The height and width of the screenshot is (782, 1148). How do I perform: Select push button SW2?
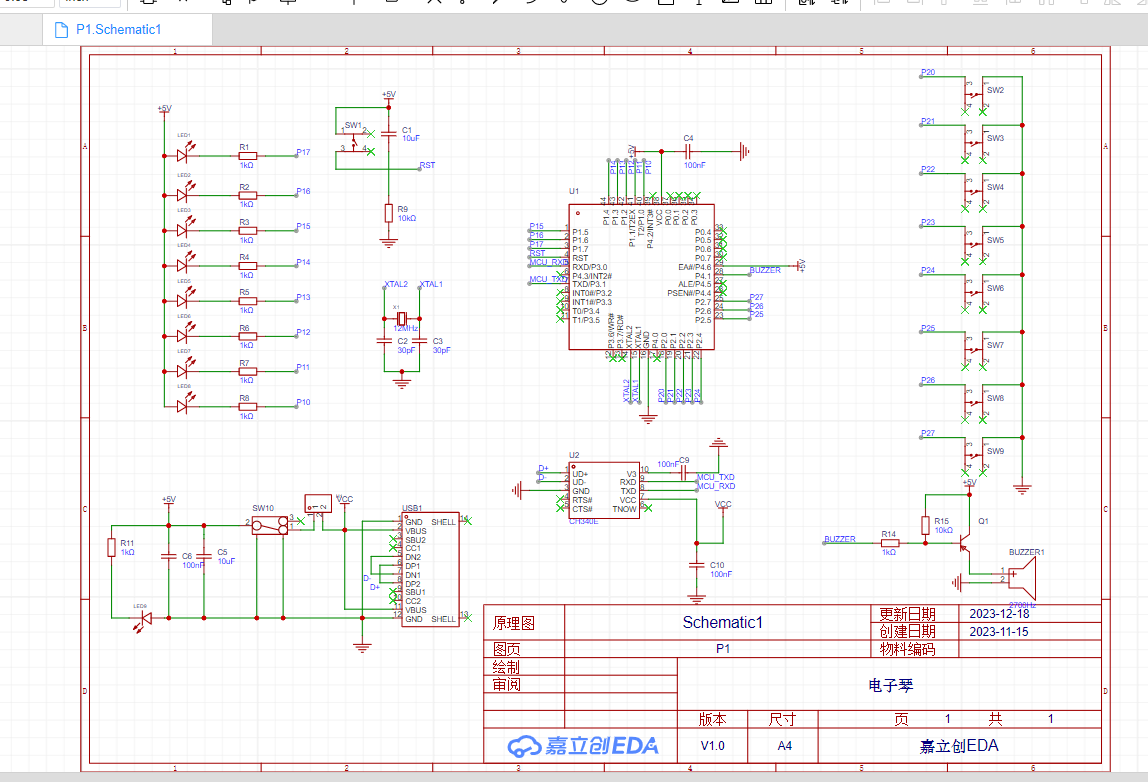tap(974, 94)
